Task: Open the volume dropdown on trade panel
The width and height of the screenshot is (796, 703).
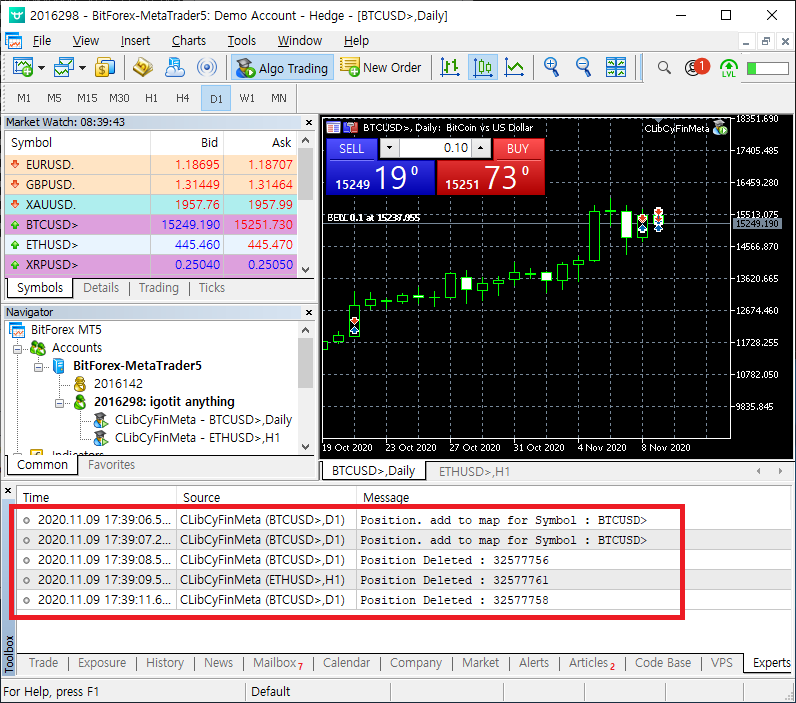Action: pos(389,148)
